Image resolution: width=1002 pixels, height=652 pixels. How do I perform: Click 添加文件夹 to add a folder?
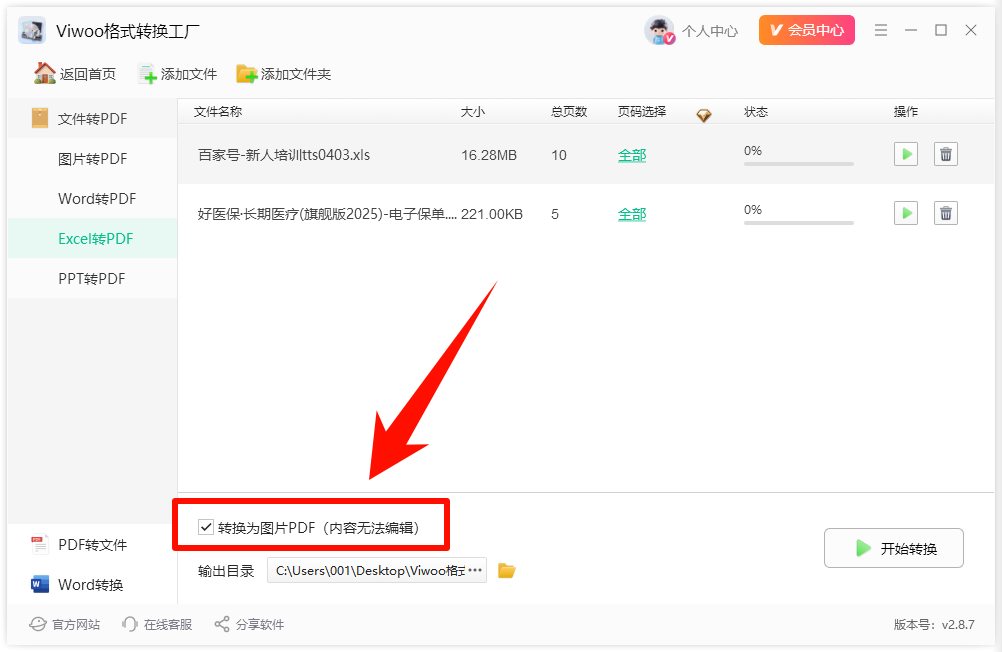[x=283, y=74]
